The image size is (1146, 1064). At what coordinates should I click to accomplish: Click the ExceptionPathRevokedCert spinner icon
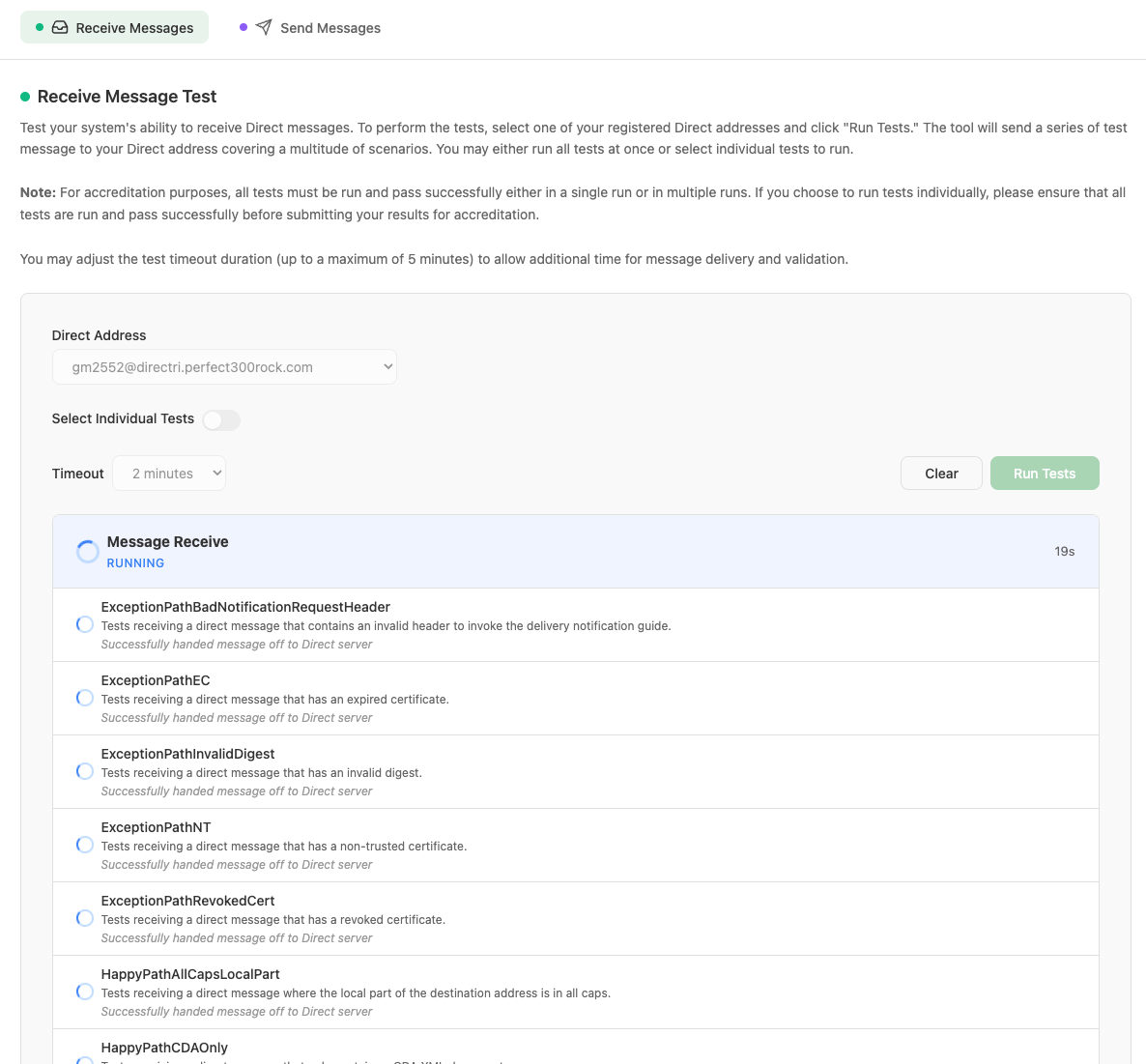[85, 919]
